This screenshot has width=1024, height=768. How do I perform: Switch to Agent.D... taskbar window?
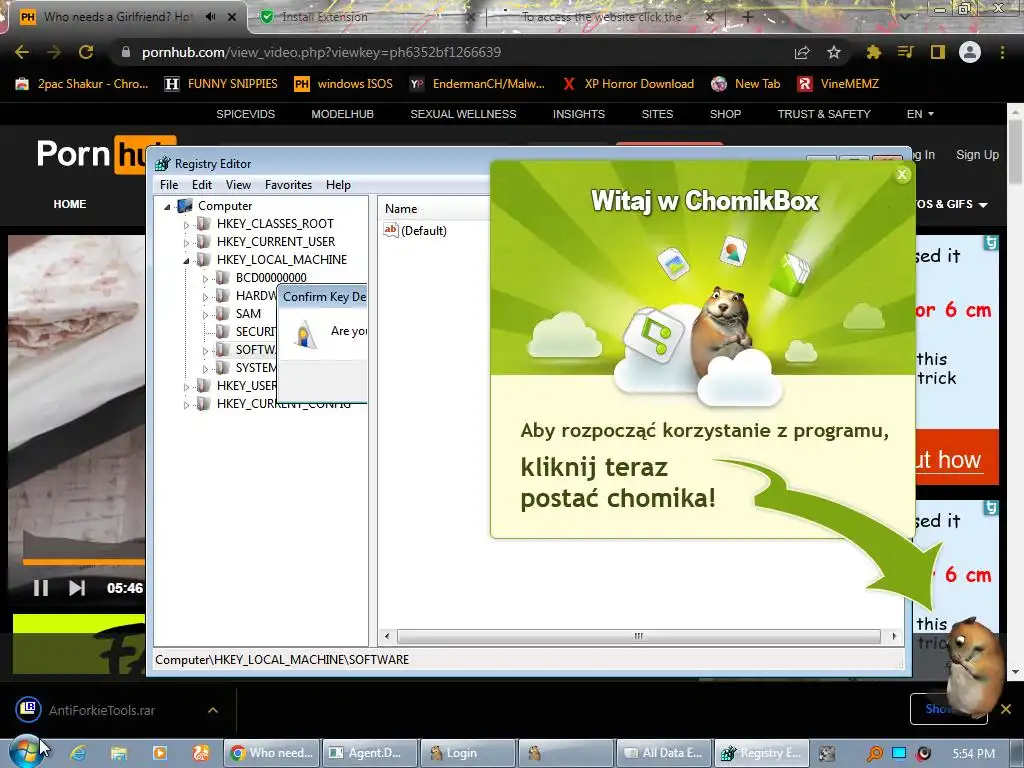370,753
